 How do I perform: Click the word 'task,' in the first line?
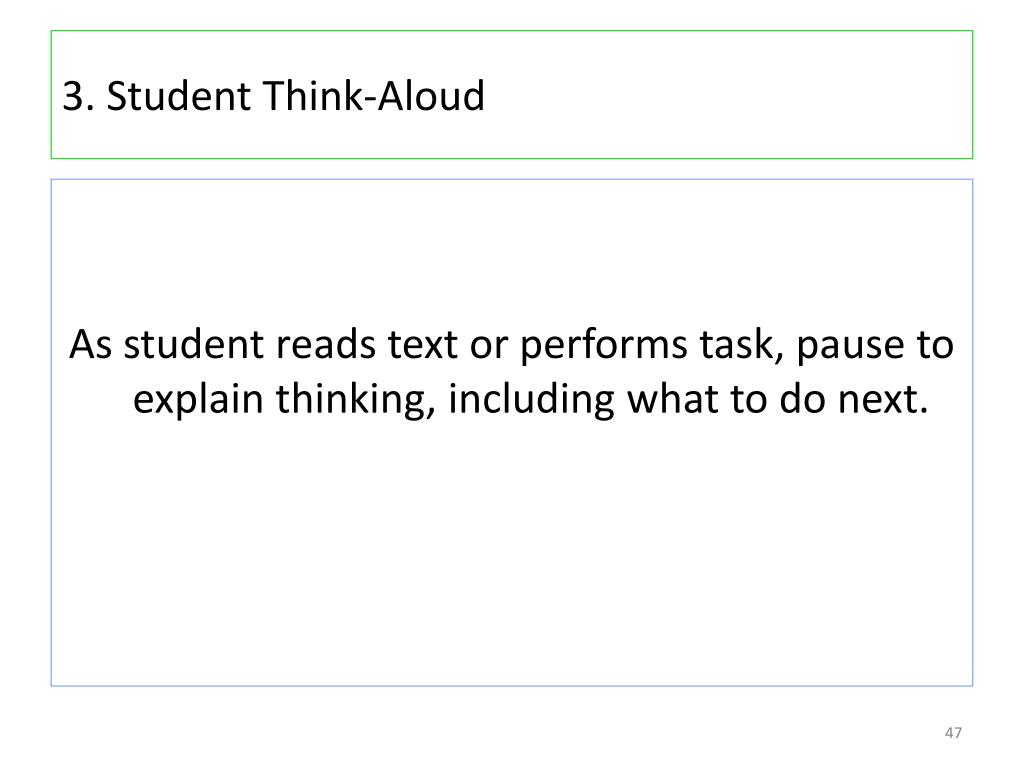coord(741,345)
